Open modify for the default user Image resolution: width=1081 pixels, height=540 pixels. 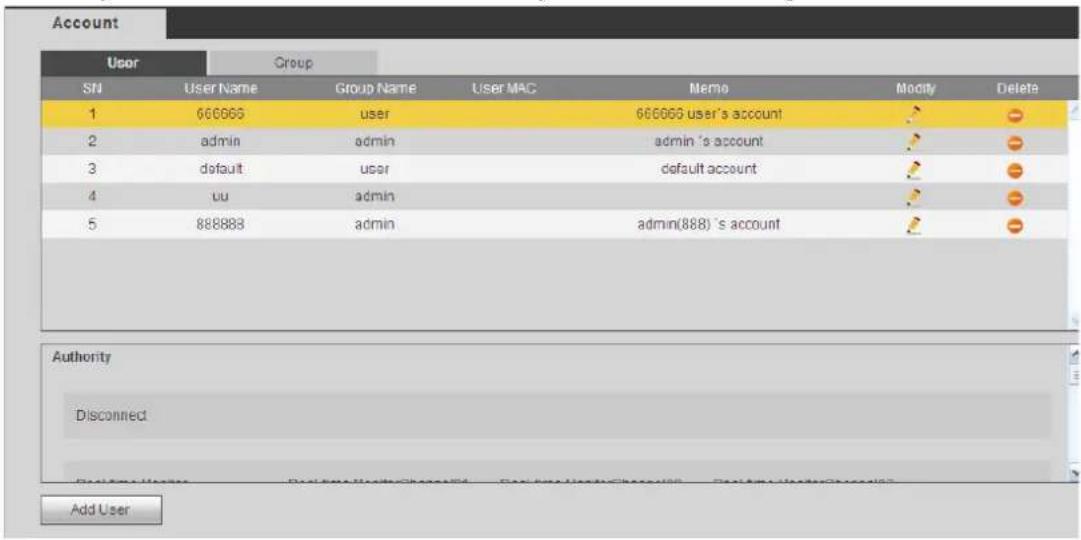915,169
